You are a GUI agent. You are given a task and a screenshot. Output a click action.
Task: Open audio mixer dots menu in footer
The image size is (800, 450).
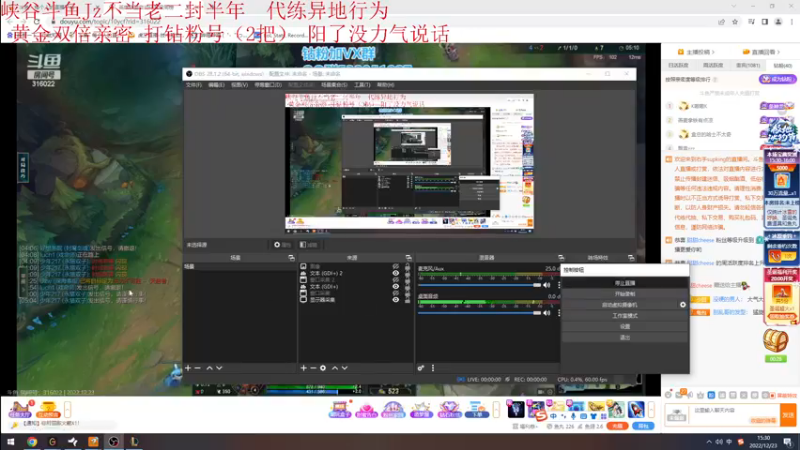click(433, 368)
